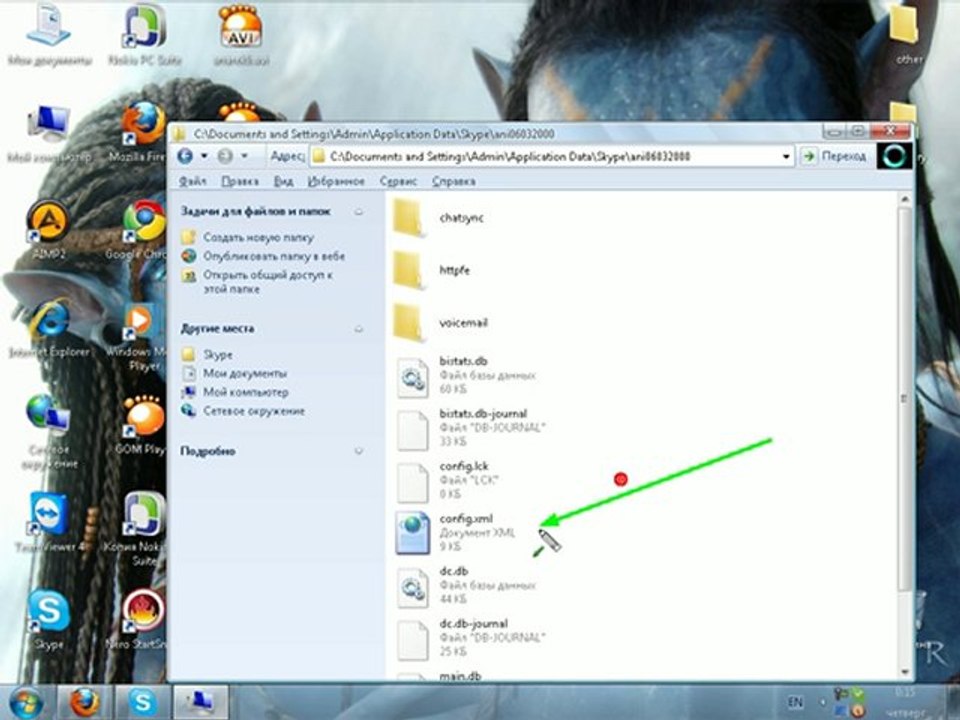Screen dimensions: 960x720
Task: Select the config.xml file icon
Action: click(413, 533)
